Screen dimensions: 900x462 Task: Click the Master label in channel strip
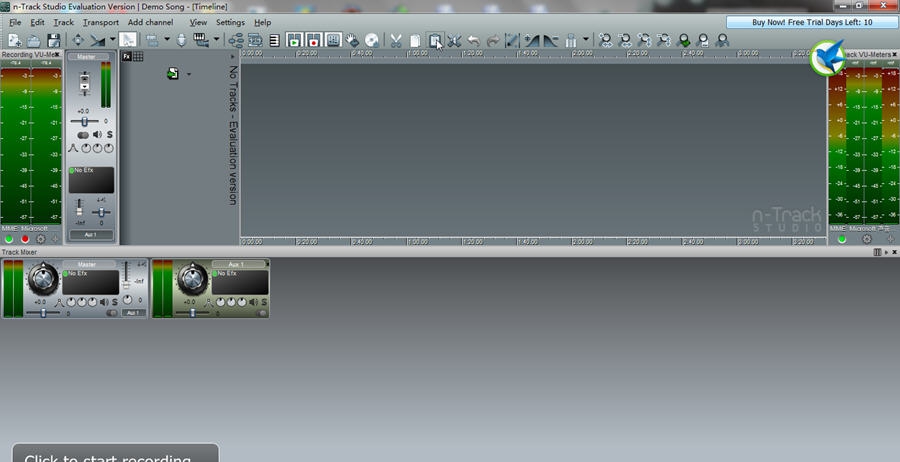[x=86, y=57]
